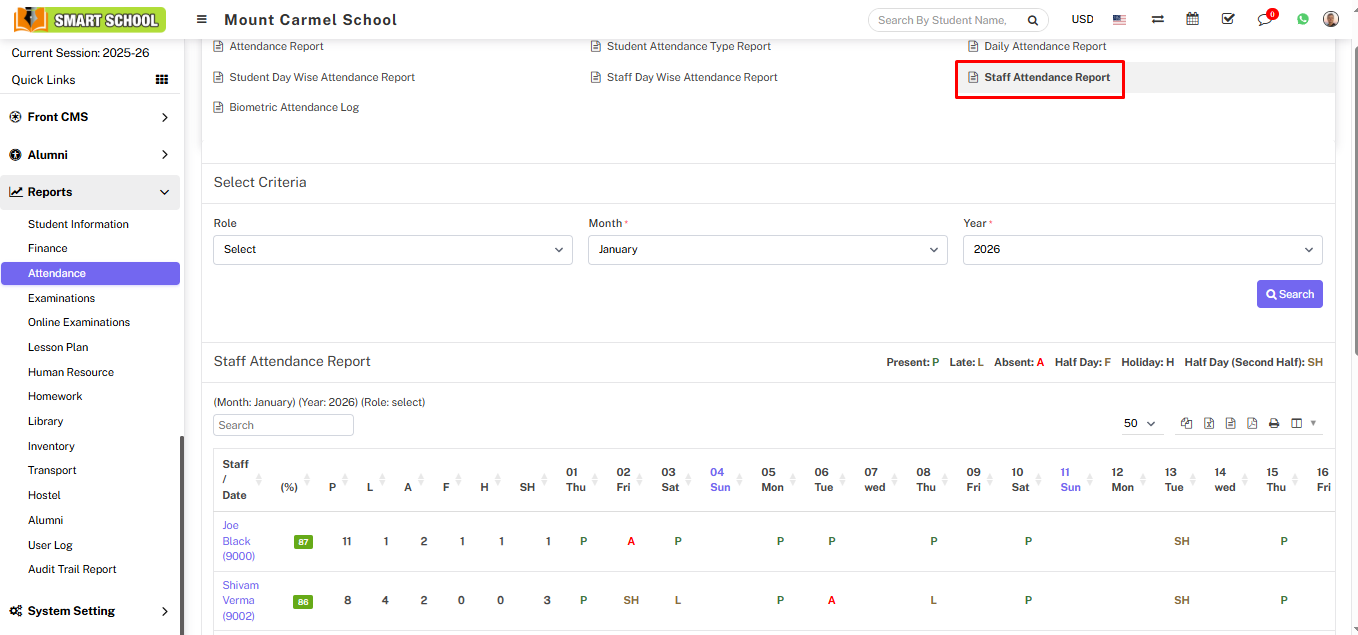Change rows per page from 50
1358x635 pixels.
1139,424
